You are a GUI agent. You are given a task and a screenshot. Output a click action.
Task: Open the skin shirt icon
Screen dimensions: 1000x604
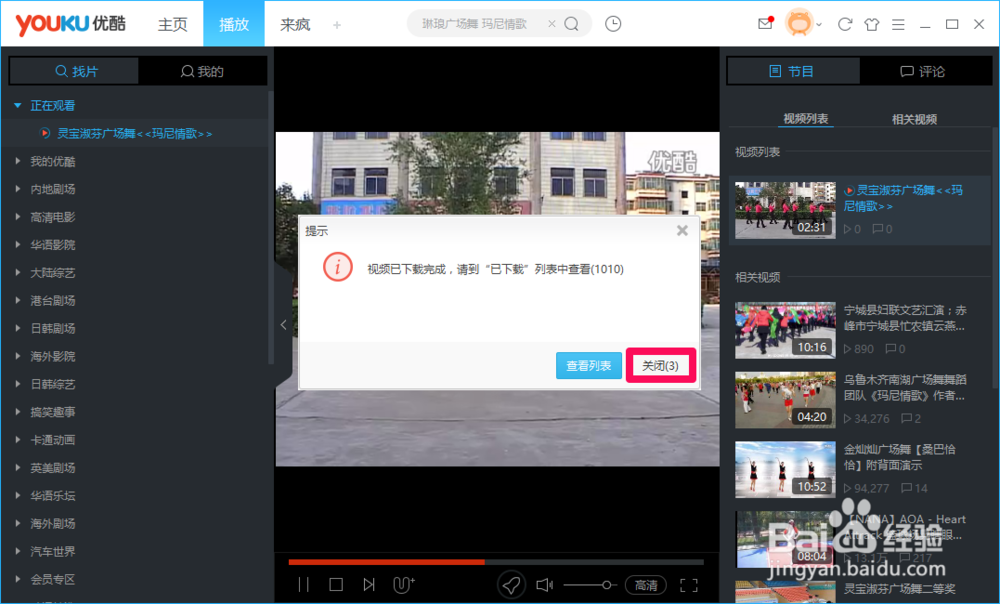(x=872, y=24)
